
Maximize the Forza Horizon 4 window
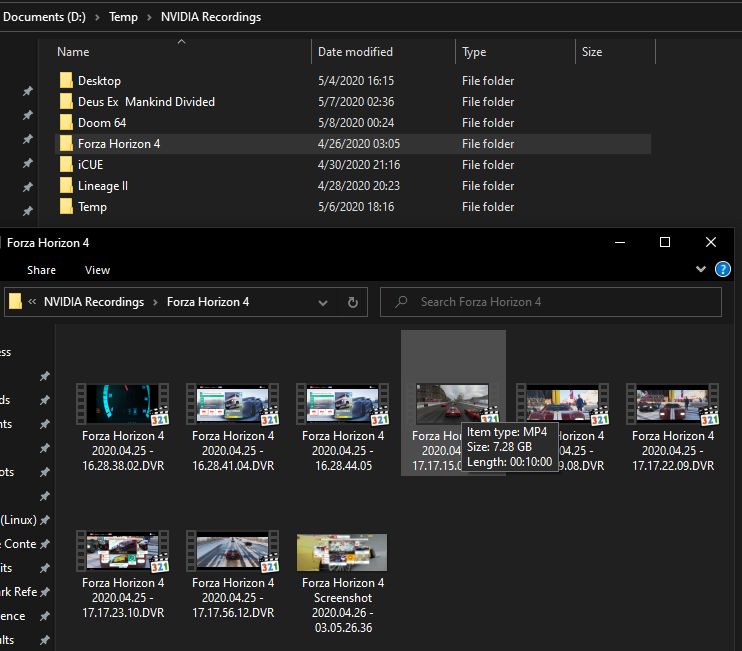(665, 242)
